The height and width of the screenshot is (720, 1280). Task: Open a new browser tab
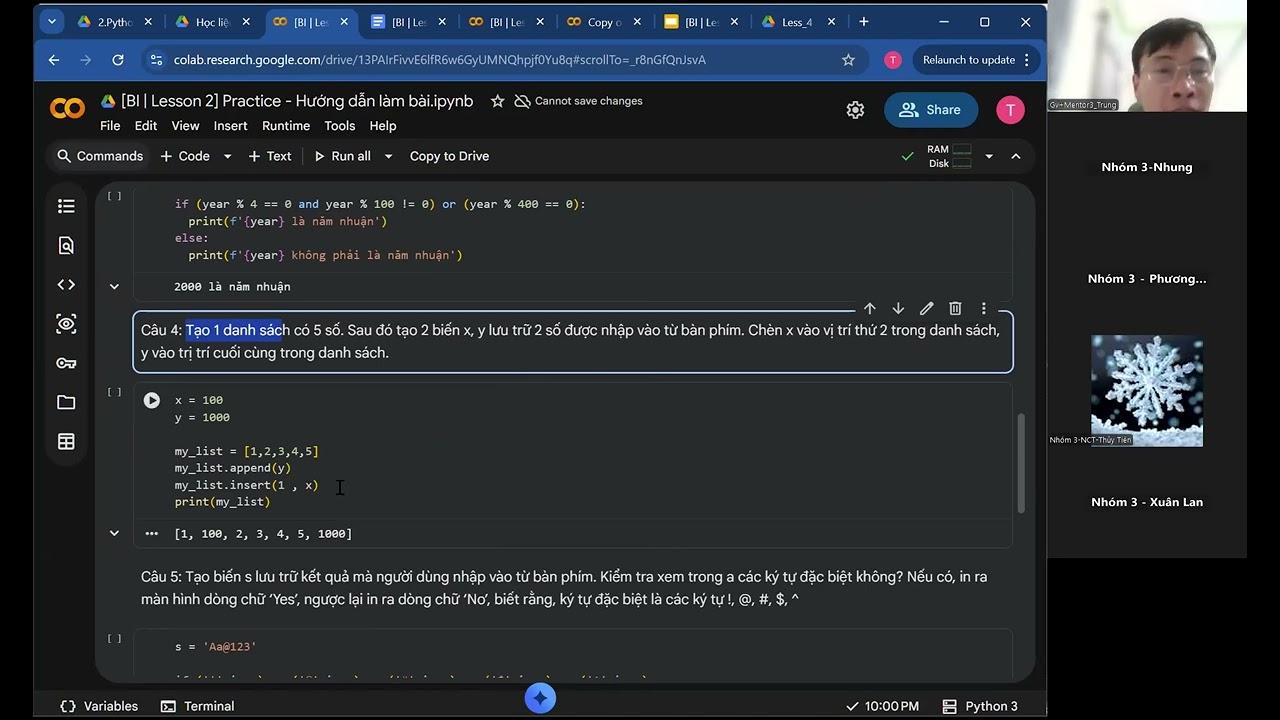click(x=863, y=22)
